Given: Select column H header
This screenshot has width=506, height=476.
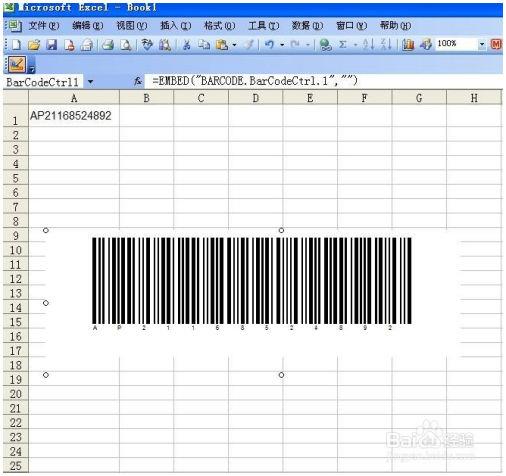Looking at the screenshot, I should tap(474, 98).
